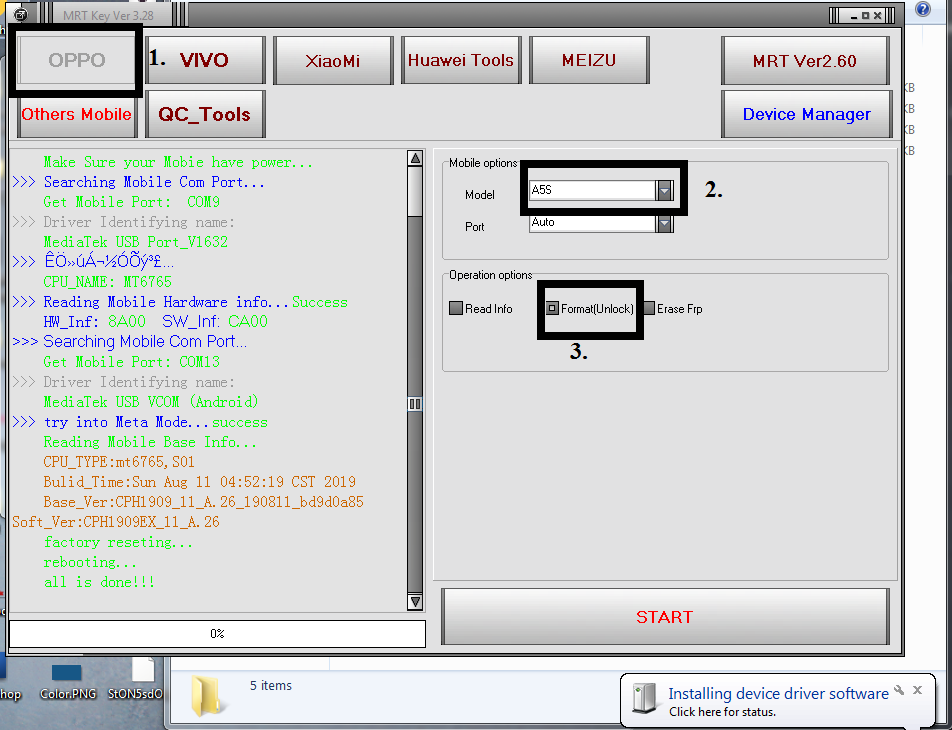This screenshot has width=952, height=730.
Task: Launch MRT Ver2.60
Action: coord(805,60)
